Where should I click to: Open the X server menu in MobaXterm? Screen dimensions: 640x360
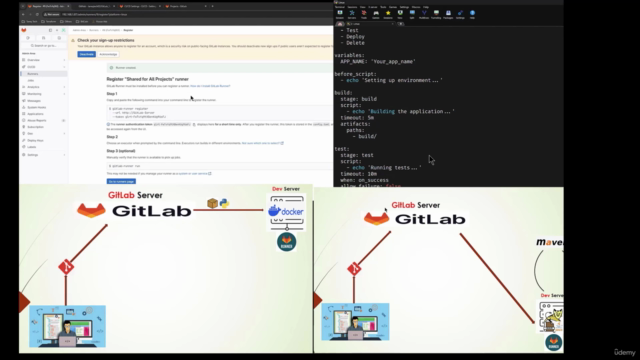373,7
